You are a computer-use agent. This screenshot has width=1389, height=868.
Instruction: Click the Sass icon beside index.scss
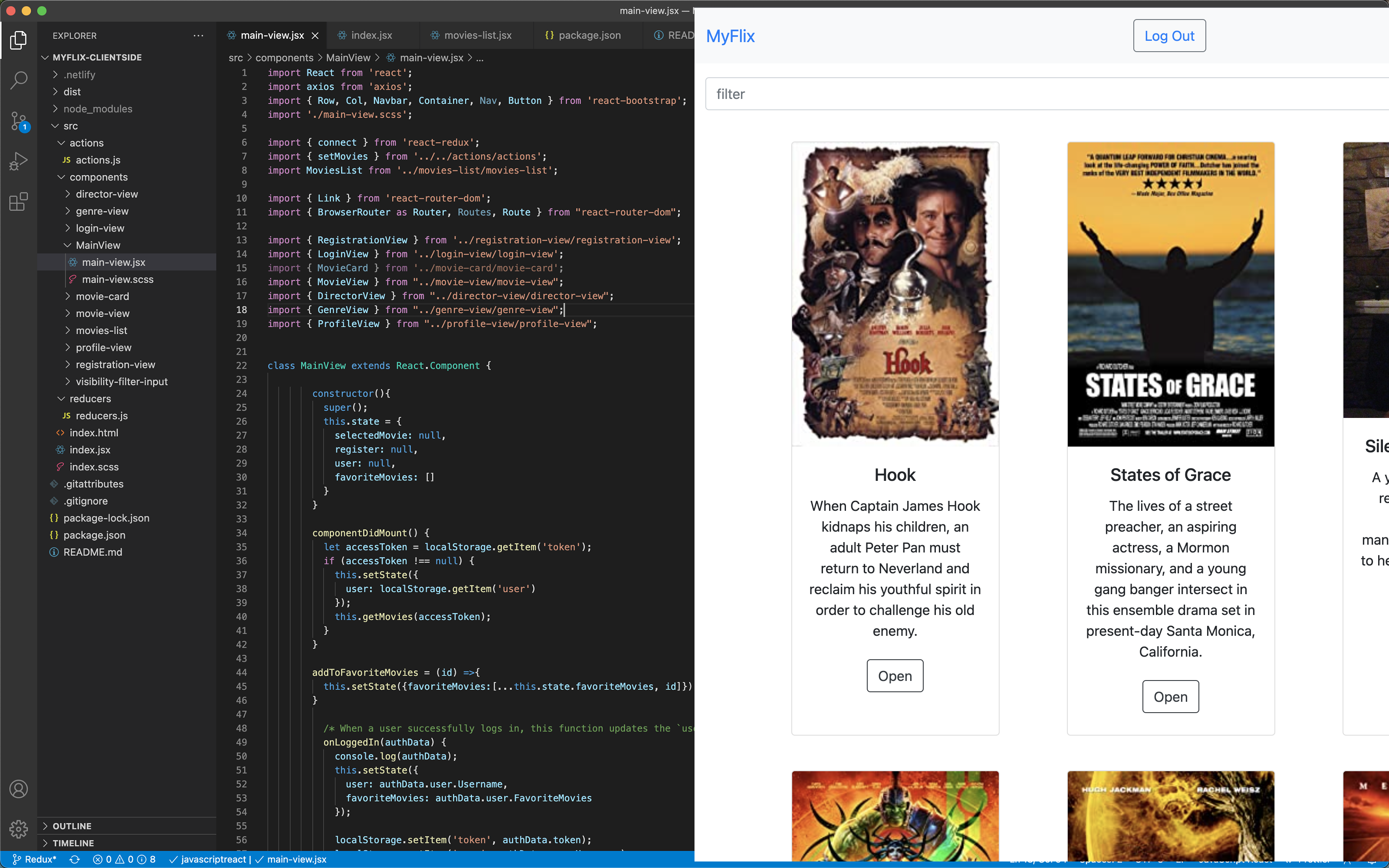[60, 467]
